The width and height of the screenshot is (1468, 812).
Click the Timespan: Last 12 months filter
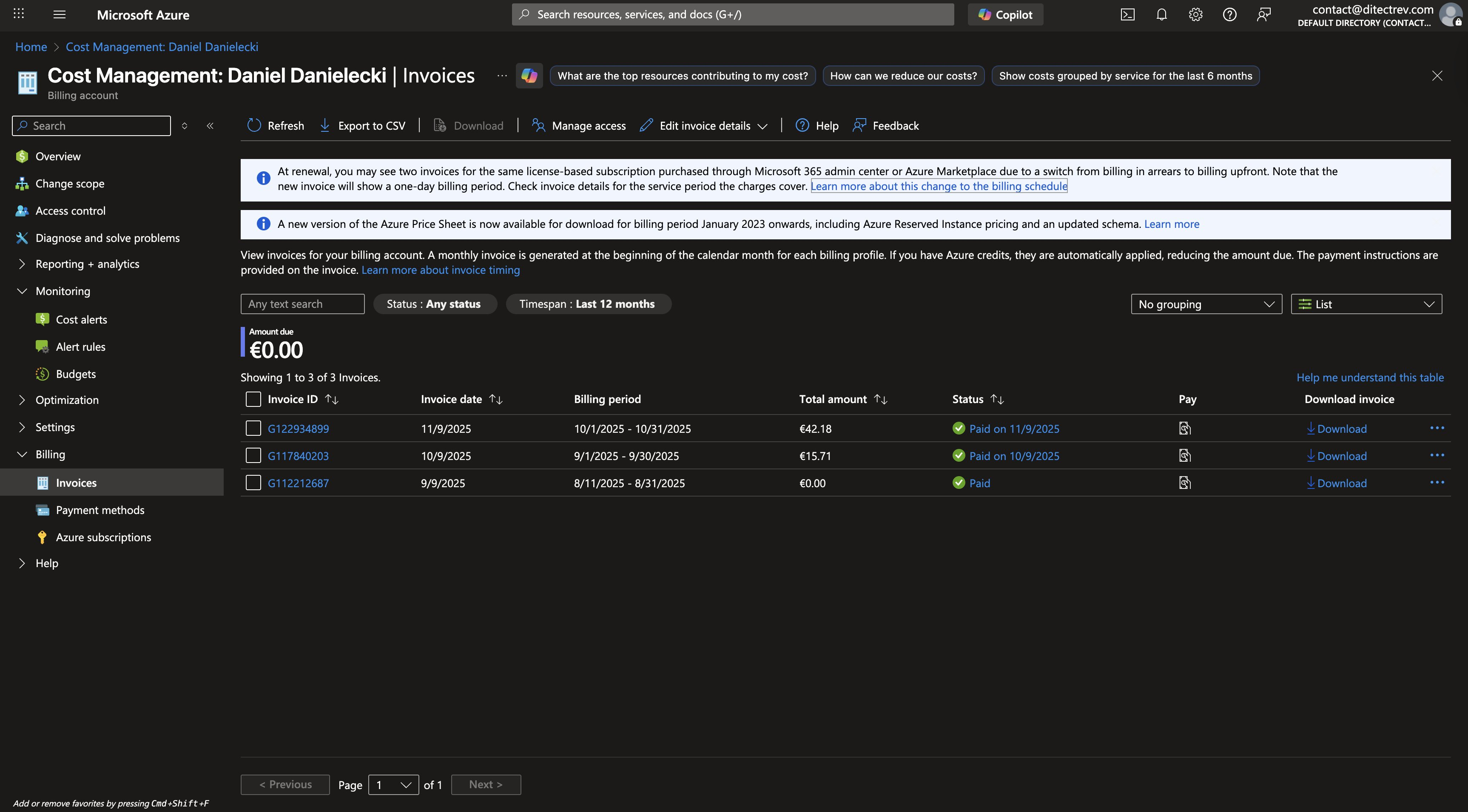(588, 304)
